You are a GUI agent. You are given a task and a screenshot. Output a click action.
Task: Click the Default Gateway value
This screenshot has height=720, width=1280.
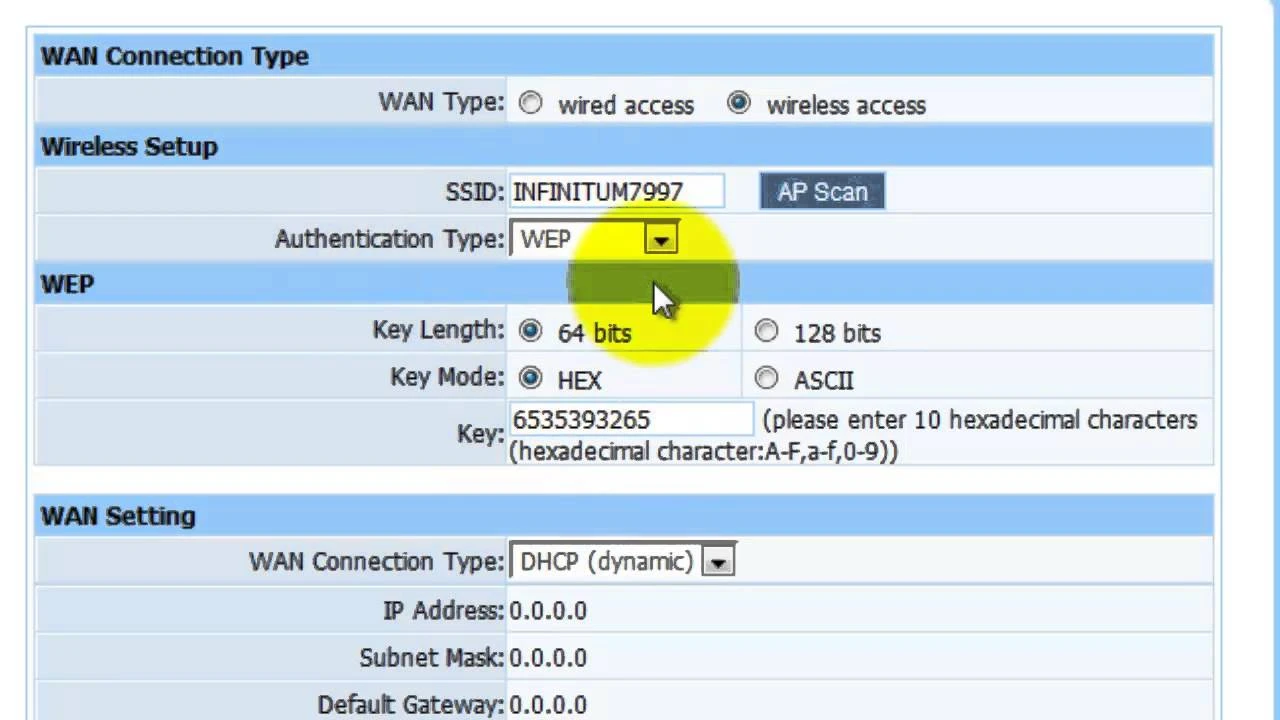click(548, 704)
